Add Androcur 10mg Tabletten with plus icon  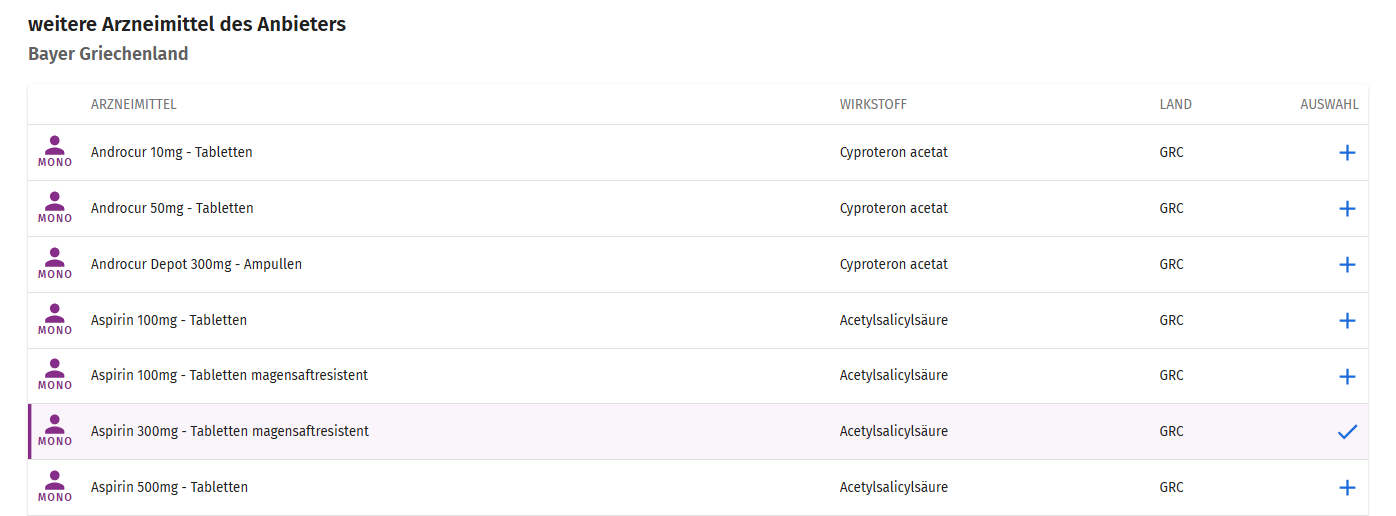coord(1347,153)
